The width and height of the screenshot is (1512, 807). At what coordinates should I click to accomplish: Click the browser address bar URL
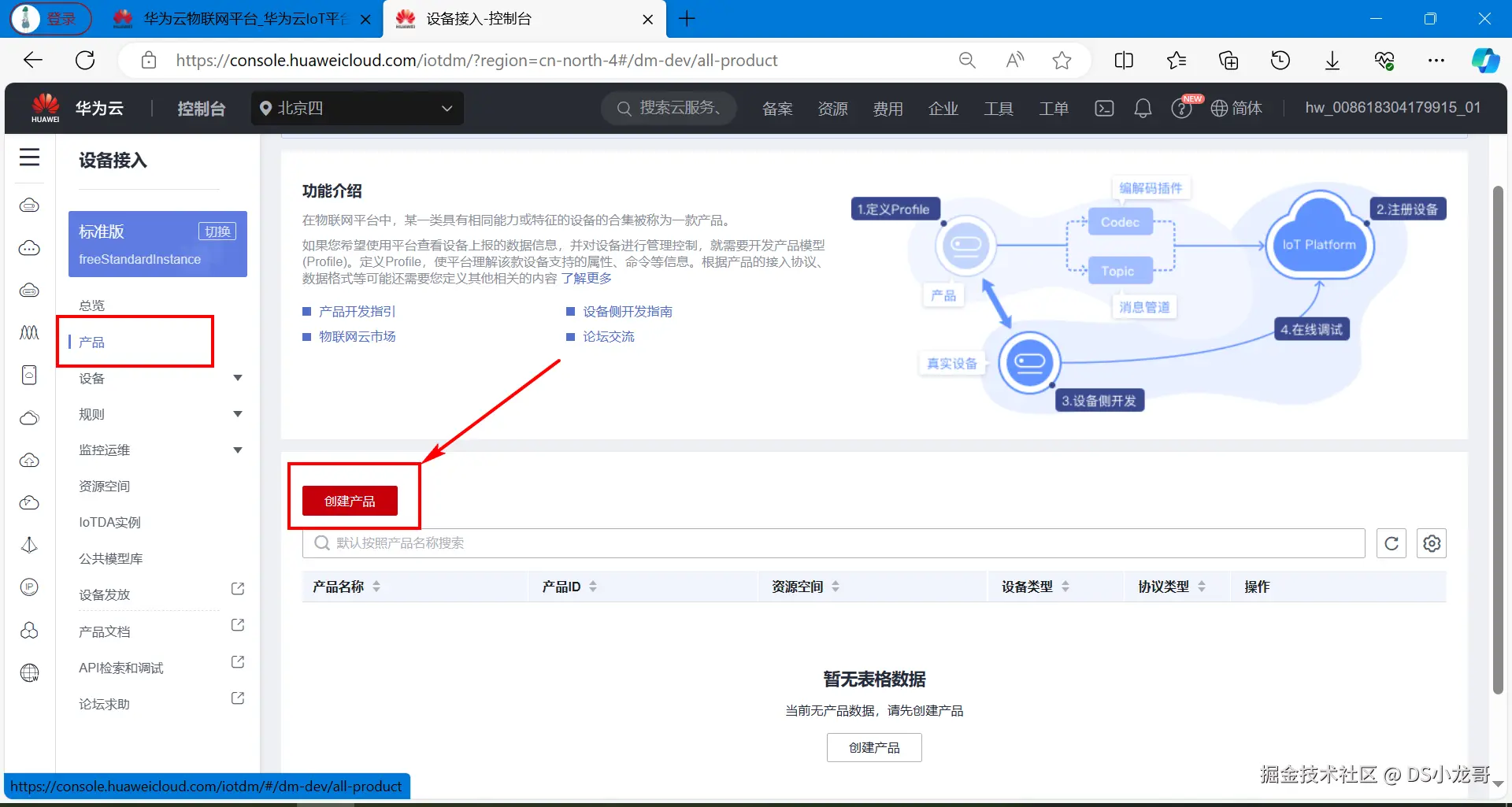pos(476,61)
